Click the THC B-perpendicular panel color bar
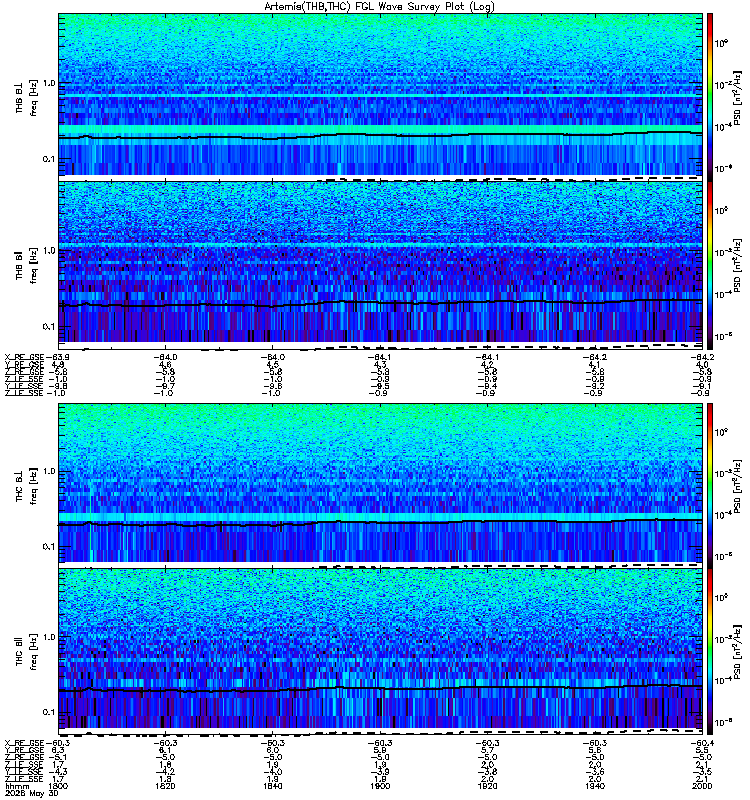The width and height of the screenshot is (750, 800). (710, 484)
